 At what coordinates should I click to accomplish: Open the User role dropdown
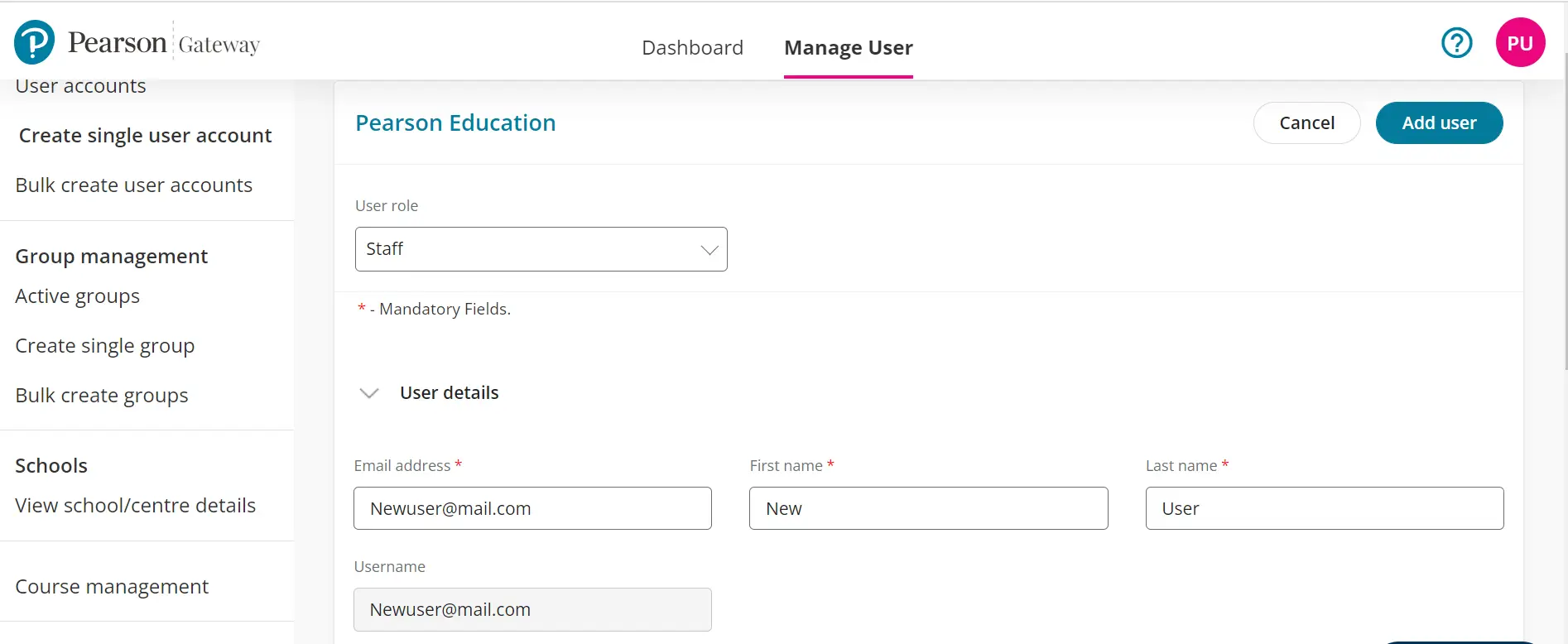click(x=541, y=249)
